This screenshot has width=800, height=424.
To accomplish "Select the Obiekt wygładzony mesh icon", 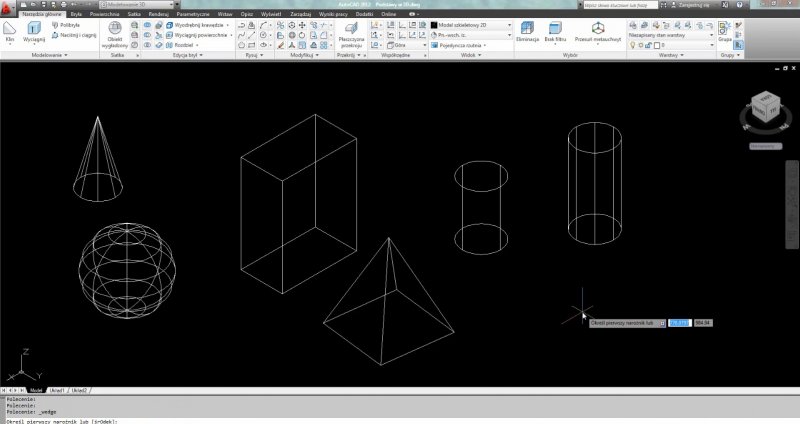I will pos(115,33).
